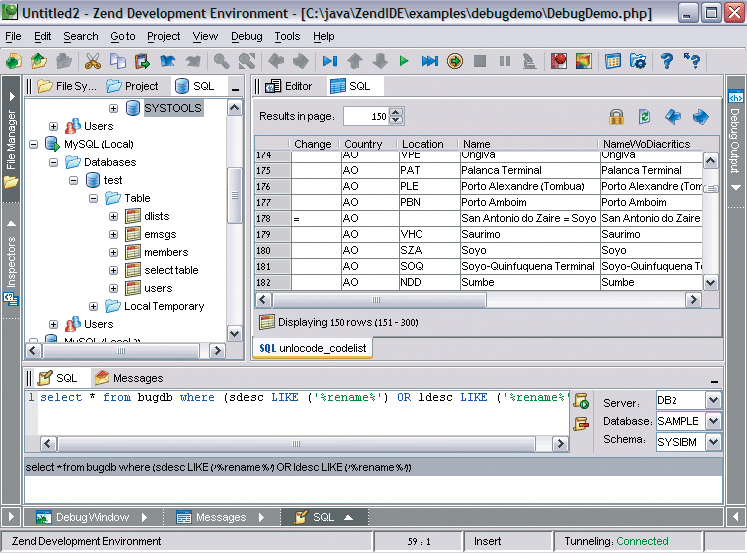Select the emsgs table in tree
Image resolution: width=747 pixels, height=553 pixels.
[x=160, y=234]
